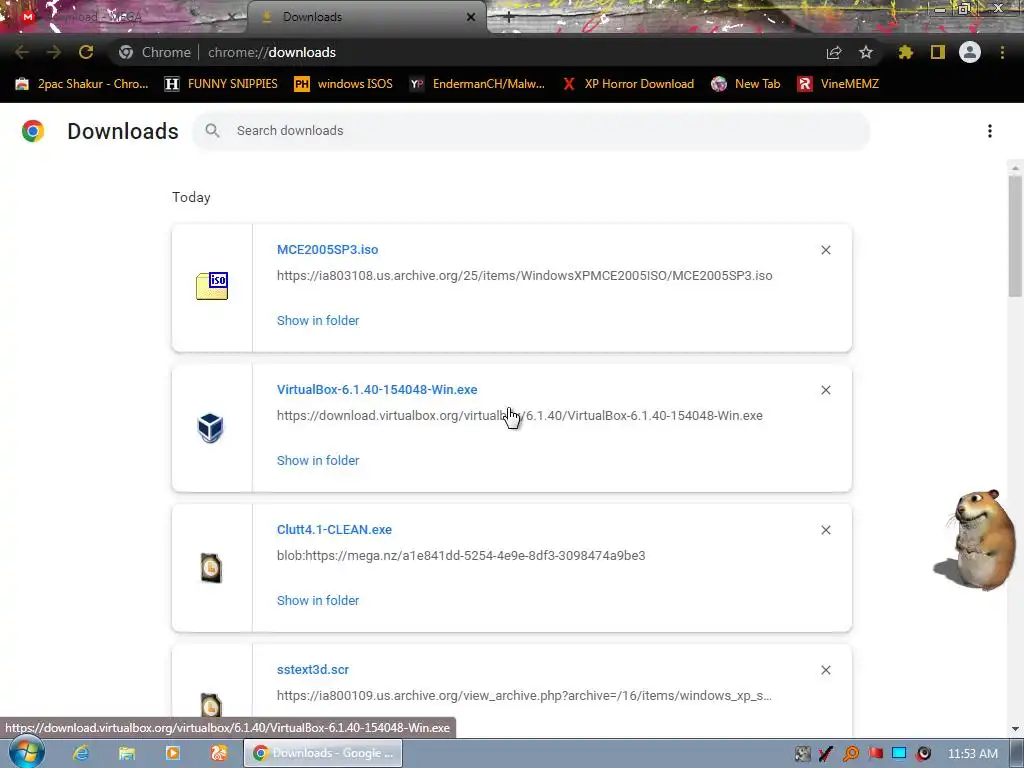This screenshot has height=768, width=1024.
Task: Open the XP Horror Download bookmark
Action: [628, 84]
